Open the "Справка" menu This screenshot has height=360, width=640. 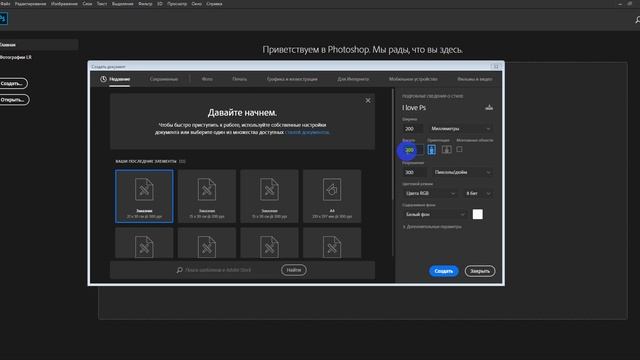click(214, 4)
